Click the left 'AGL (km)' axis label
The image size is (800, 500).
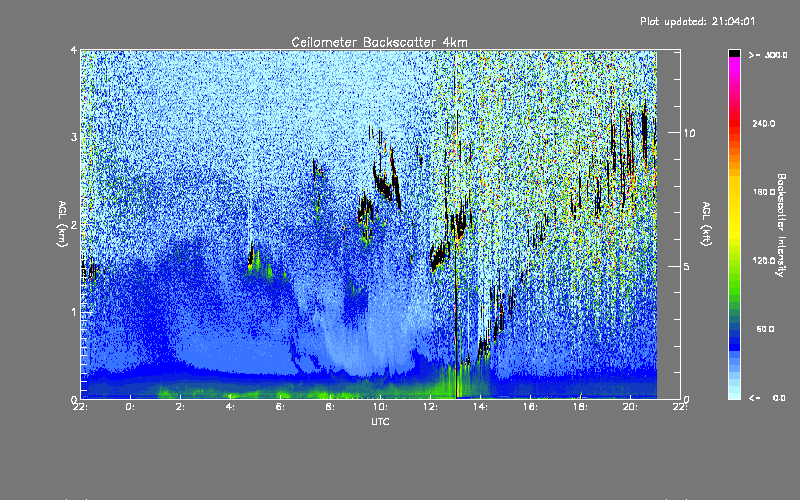point(62,224)
